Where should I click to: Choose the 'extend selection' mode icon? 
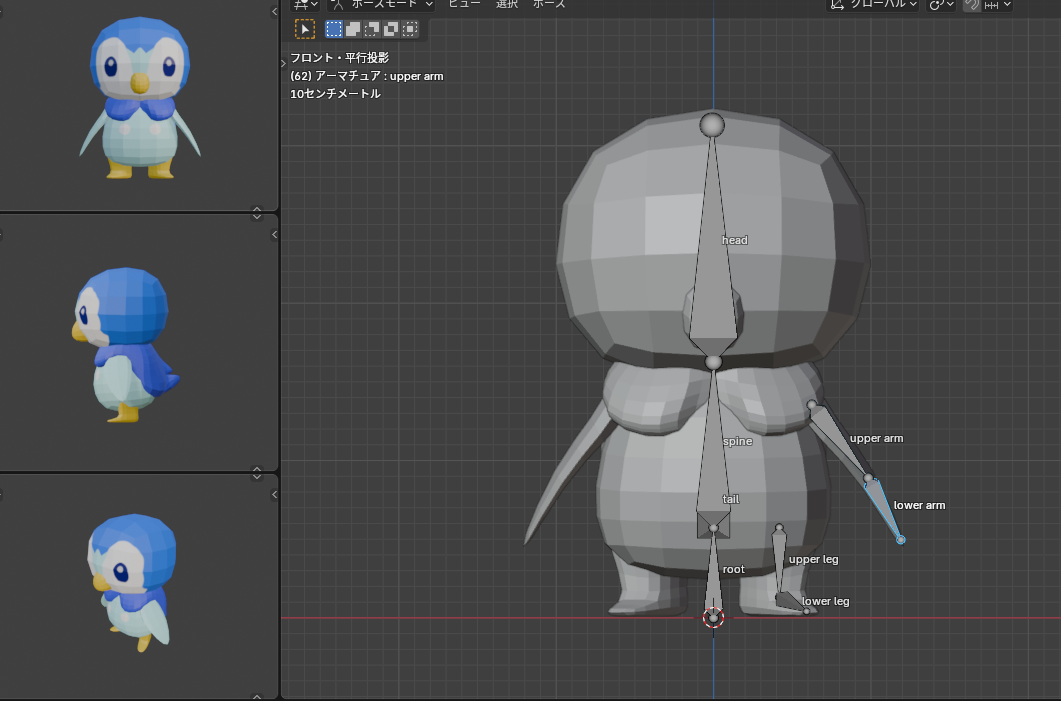[353, 29]
